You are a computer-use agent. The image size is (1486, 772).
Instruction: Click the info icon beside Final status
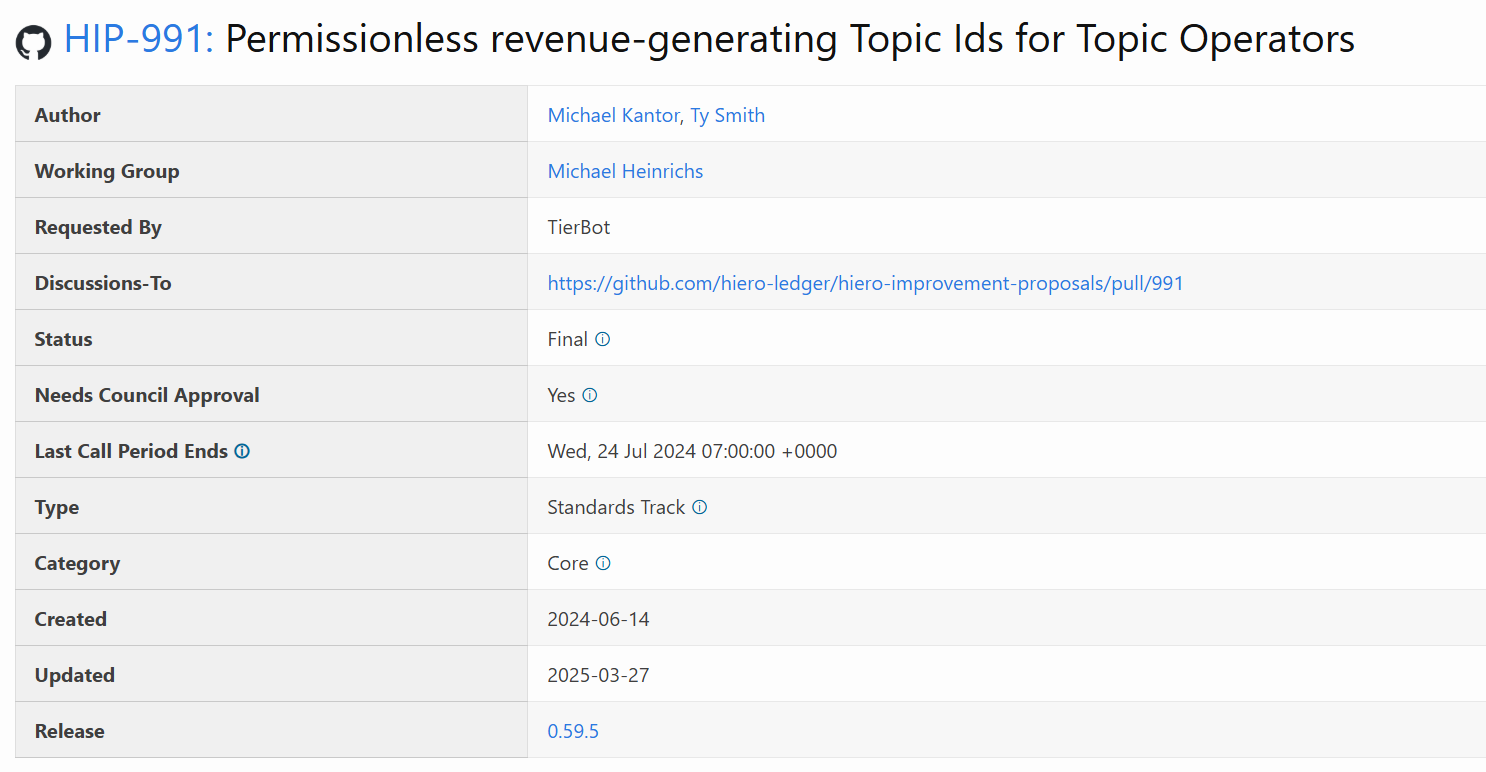(x=603, y=339)
